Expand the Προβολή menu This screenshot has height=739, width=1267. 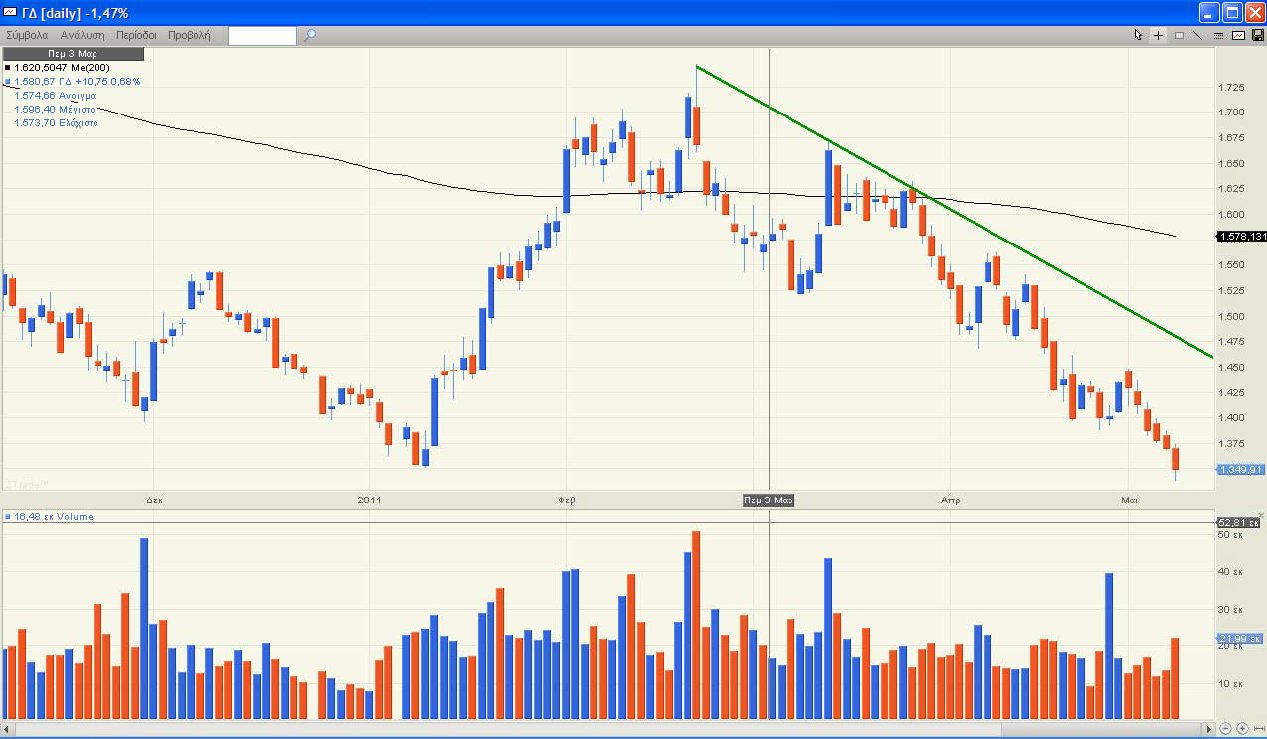click(x=189, y=35)
